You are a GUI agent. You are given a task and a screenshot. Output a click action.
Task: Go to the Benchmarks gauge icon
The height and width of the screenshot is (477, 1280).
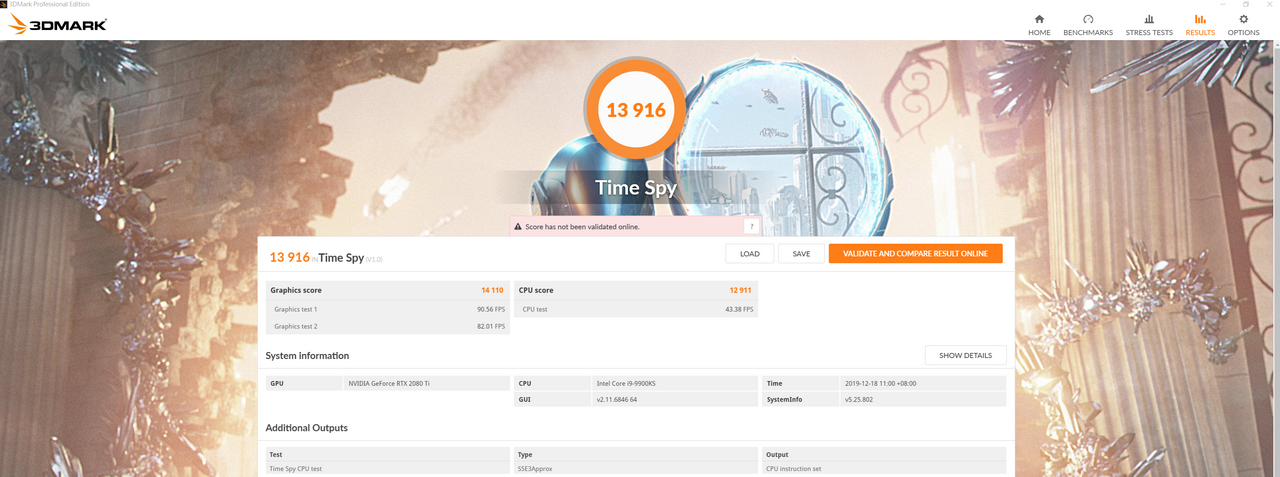[1088, 19]
